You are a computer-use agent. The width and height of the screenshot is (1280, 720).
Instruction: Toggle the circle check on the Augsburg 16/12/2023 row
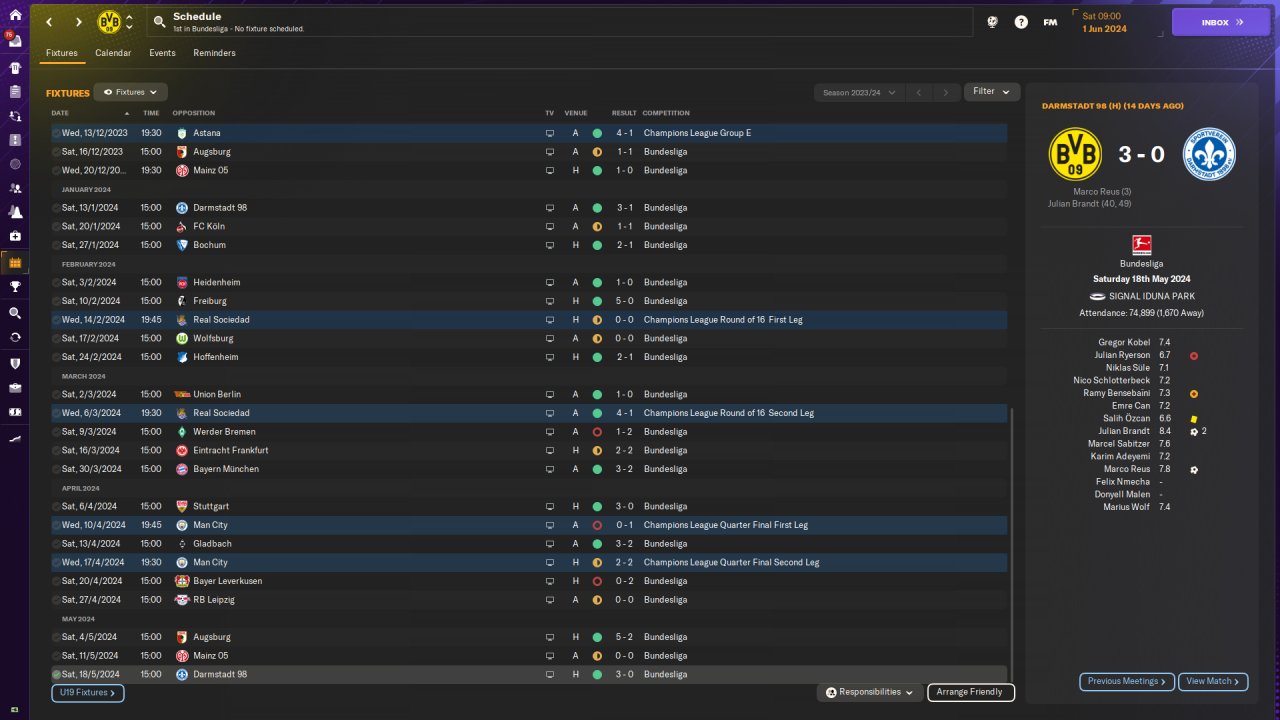pos(56,152)
